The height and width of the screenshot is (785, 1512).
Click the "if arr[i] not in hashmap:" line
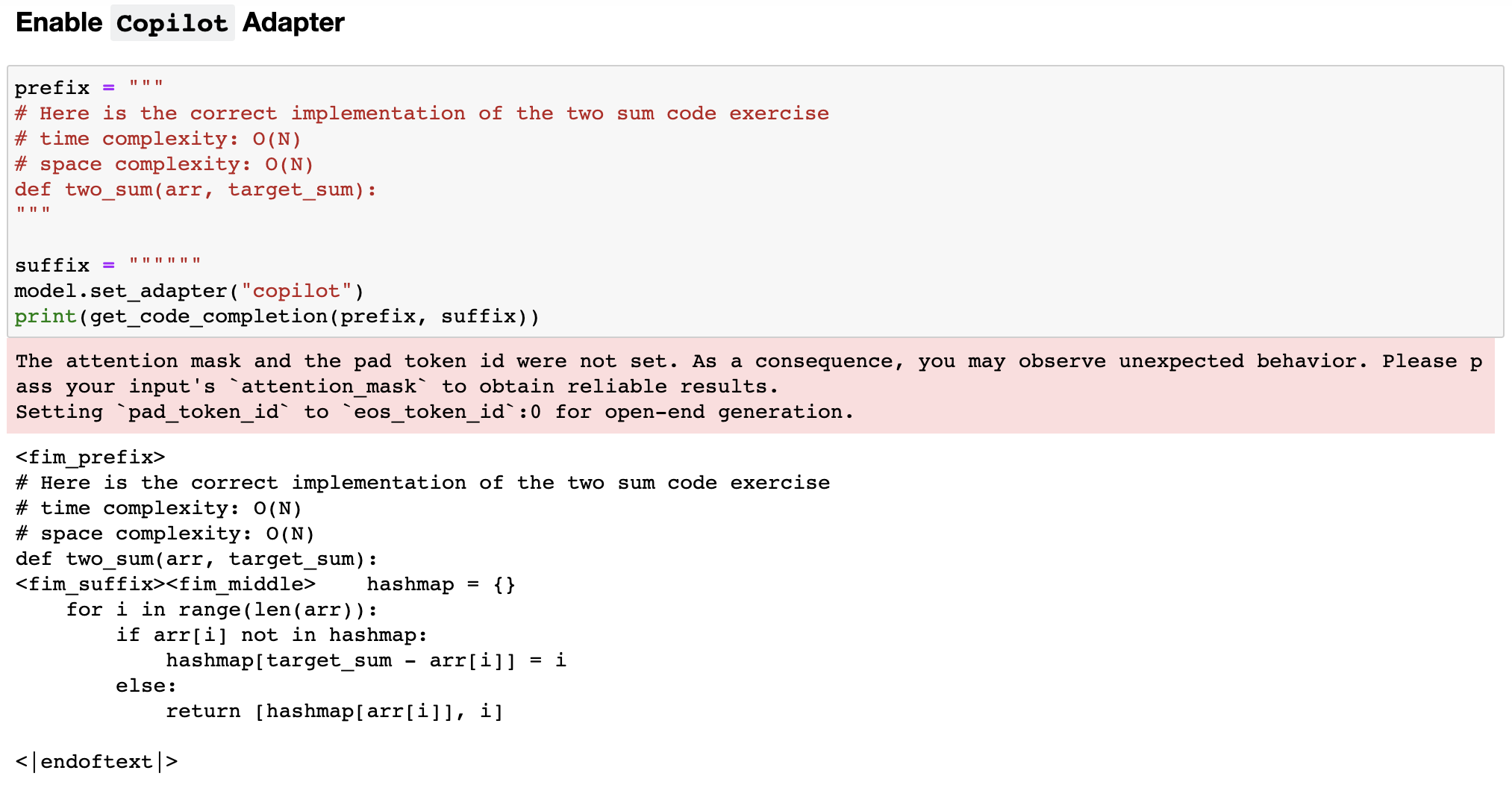[x=271, y=635]
